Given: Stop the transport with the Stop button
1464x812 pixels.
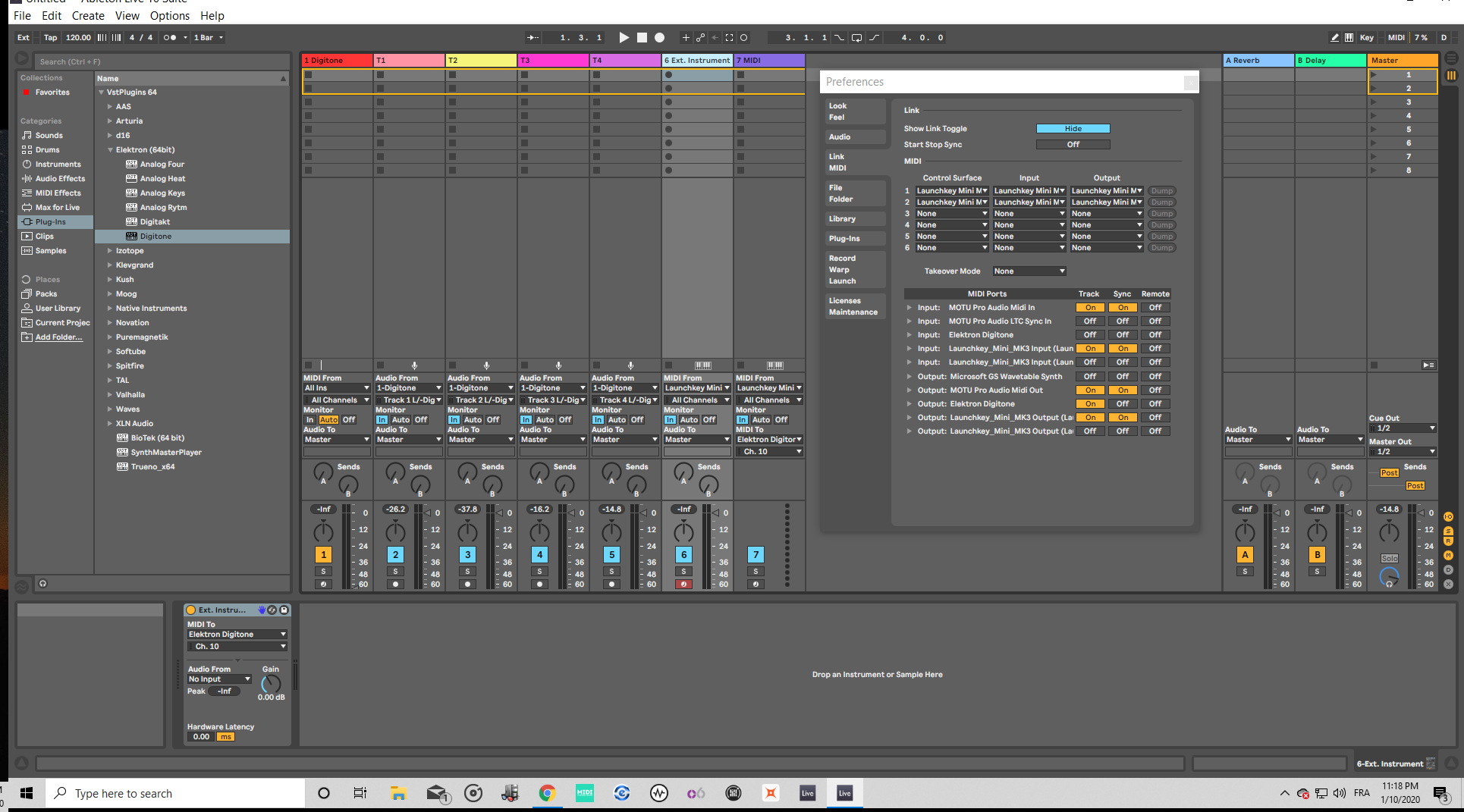Looking at the screenshot, I should click(642, 37).
